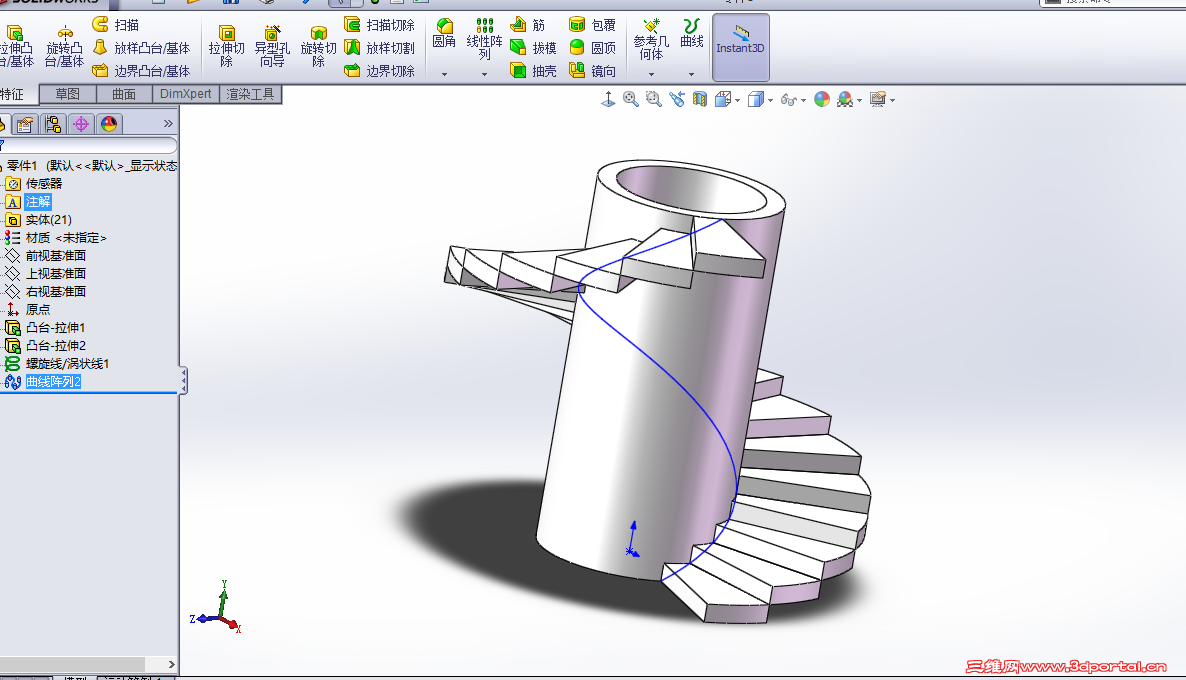Viewport: 1186px width, 680px height.
Task: Activate the 镜向 mirror tool
Action: pos(592,70)
